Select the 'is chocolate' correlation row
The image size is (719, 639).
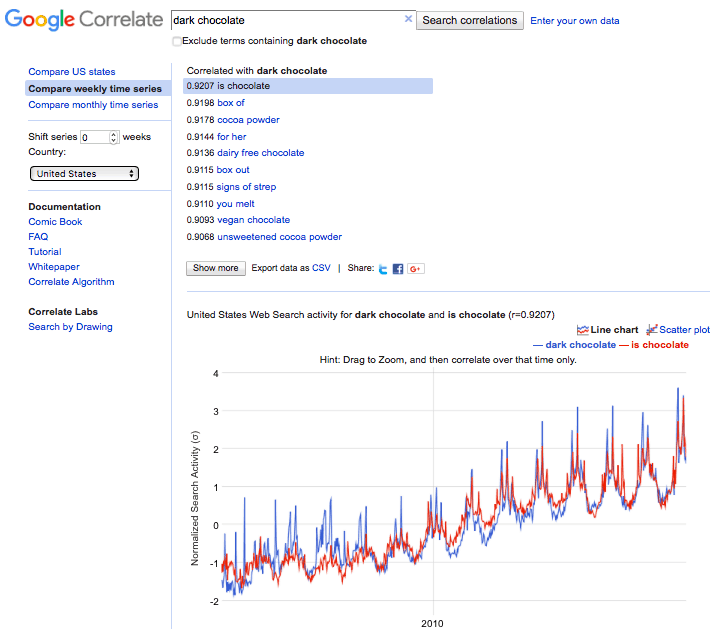coord(308,86)
